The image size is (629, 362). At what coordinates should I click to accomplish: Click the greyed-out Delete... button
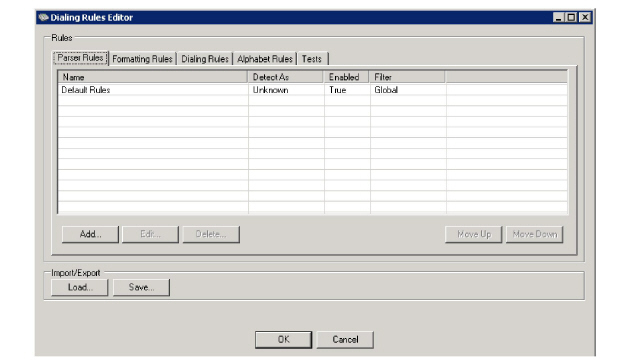[x=211, y=234]
